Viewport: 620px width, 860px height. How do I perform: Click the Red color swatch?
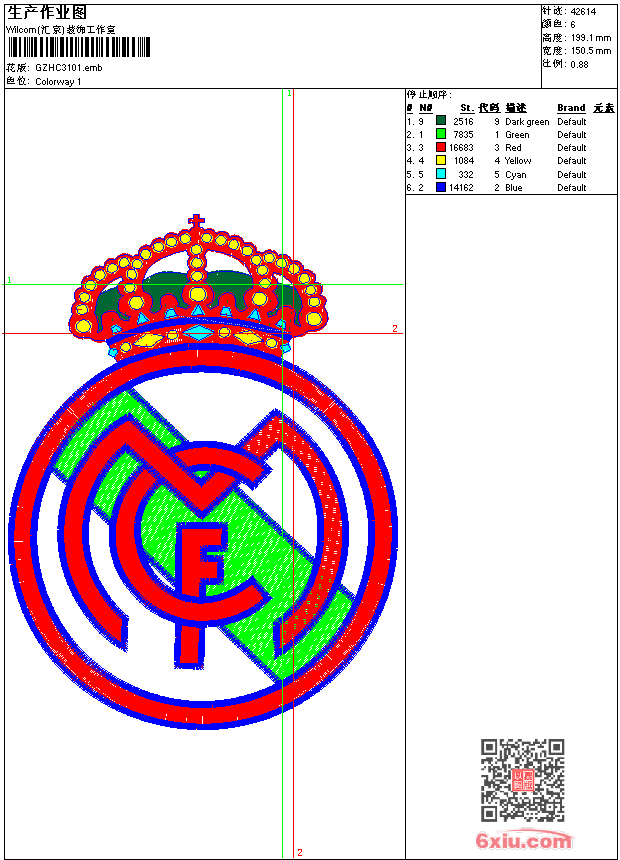[441, 147]
